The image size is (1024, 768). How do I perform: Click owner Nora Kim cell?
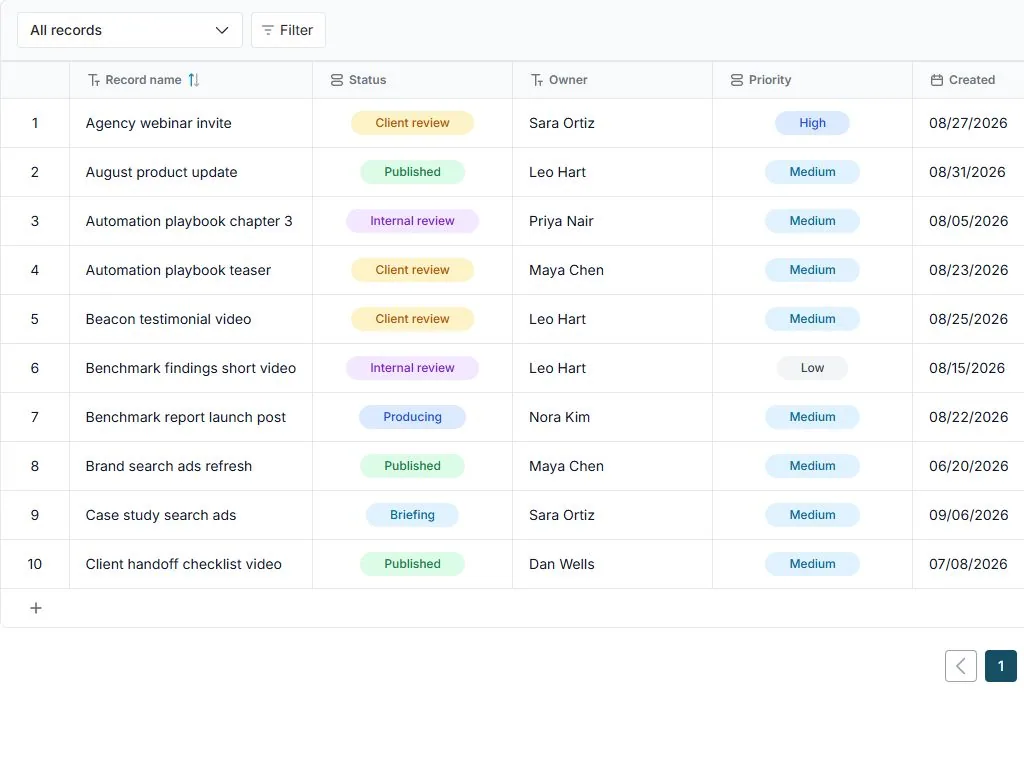559,417
